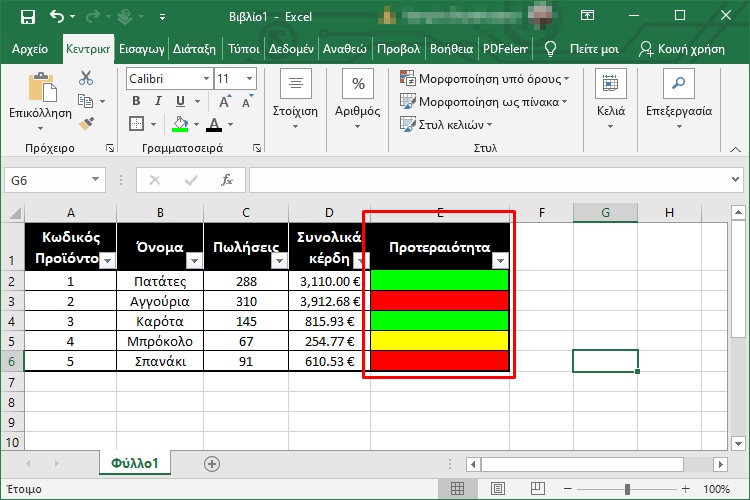Increase font size with the large A
Screen dimensions: 750x500
(225, 101)
